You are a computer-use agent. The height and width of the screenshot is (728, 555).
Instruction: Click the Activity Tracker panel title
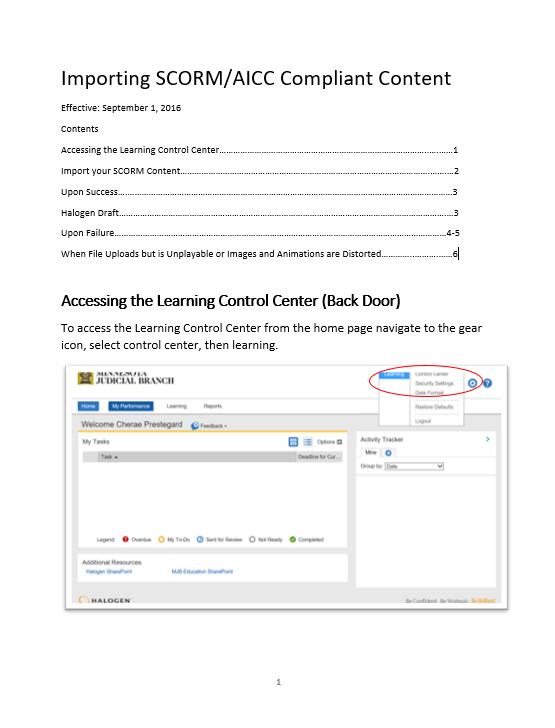pyautogui.click(x=382, y=439)
